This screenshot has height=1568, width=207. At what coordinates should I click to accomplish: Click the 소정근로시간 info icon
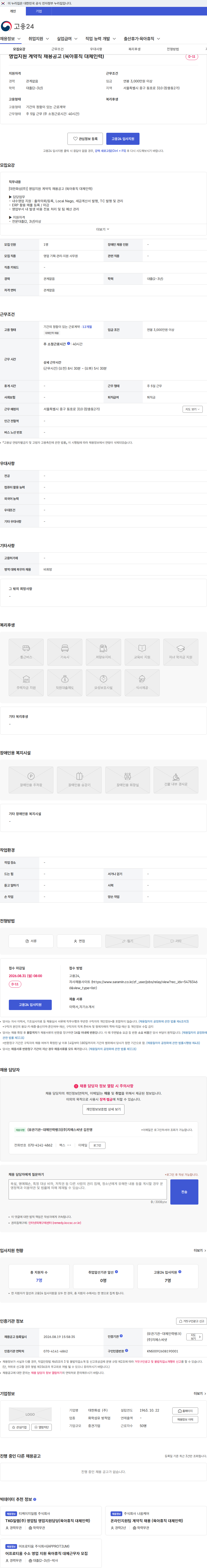click(x=68, y=343)
